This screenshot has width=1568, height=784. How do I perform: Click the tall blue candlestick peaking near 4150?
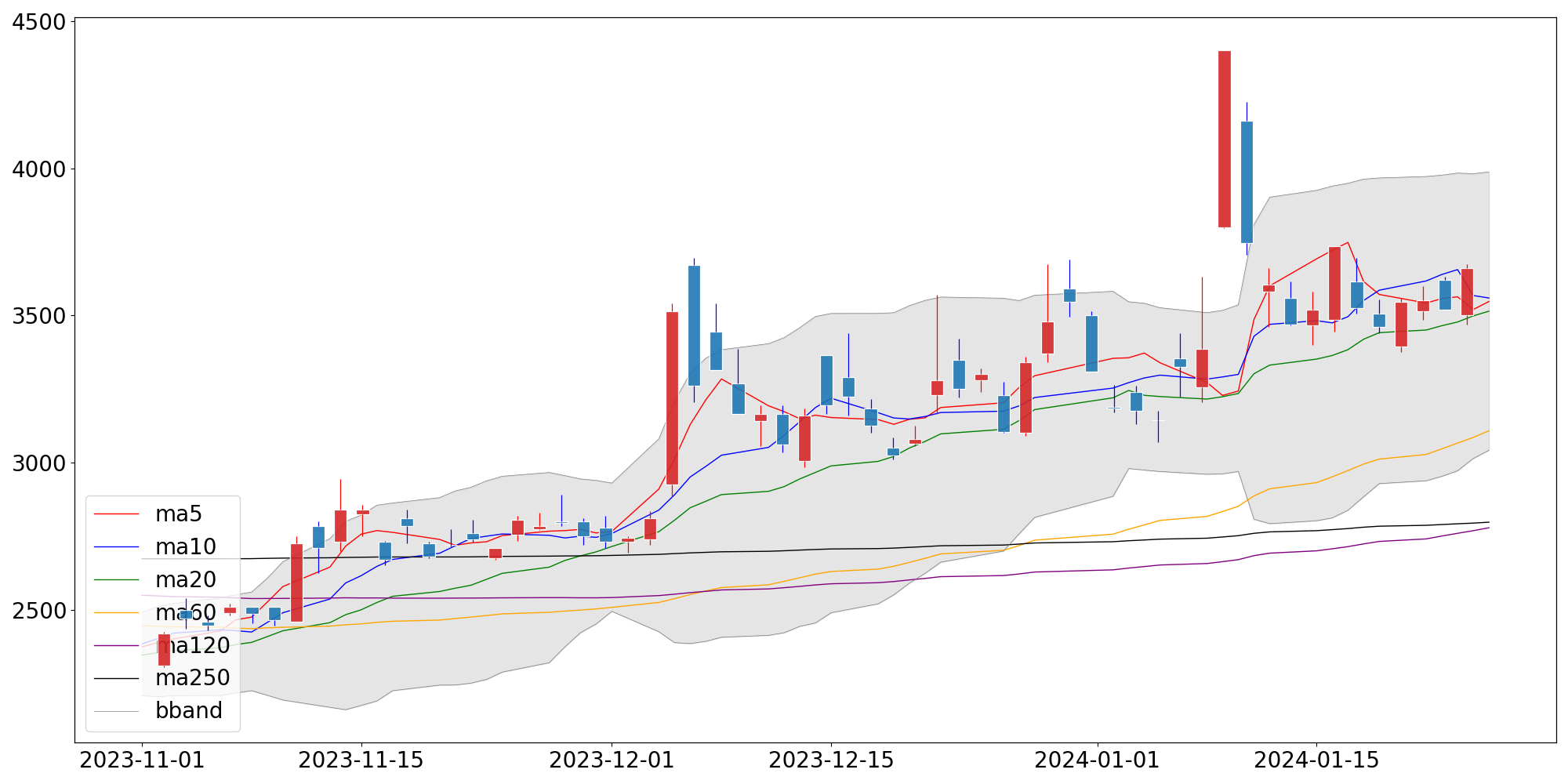click(x=1247, y=182)
